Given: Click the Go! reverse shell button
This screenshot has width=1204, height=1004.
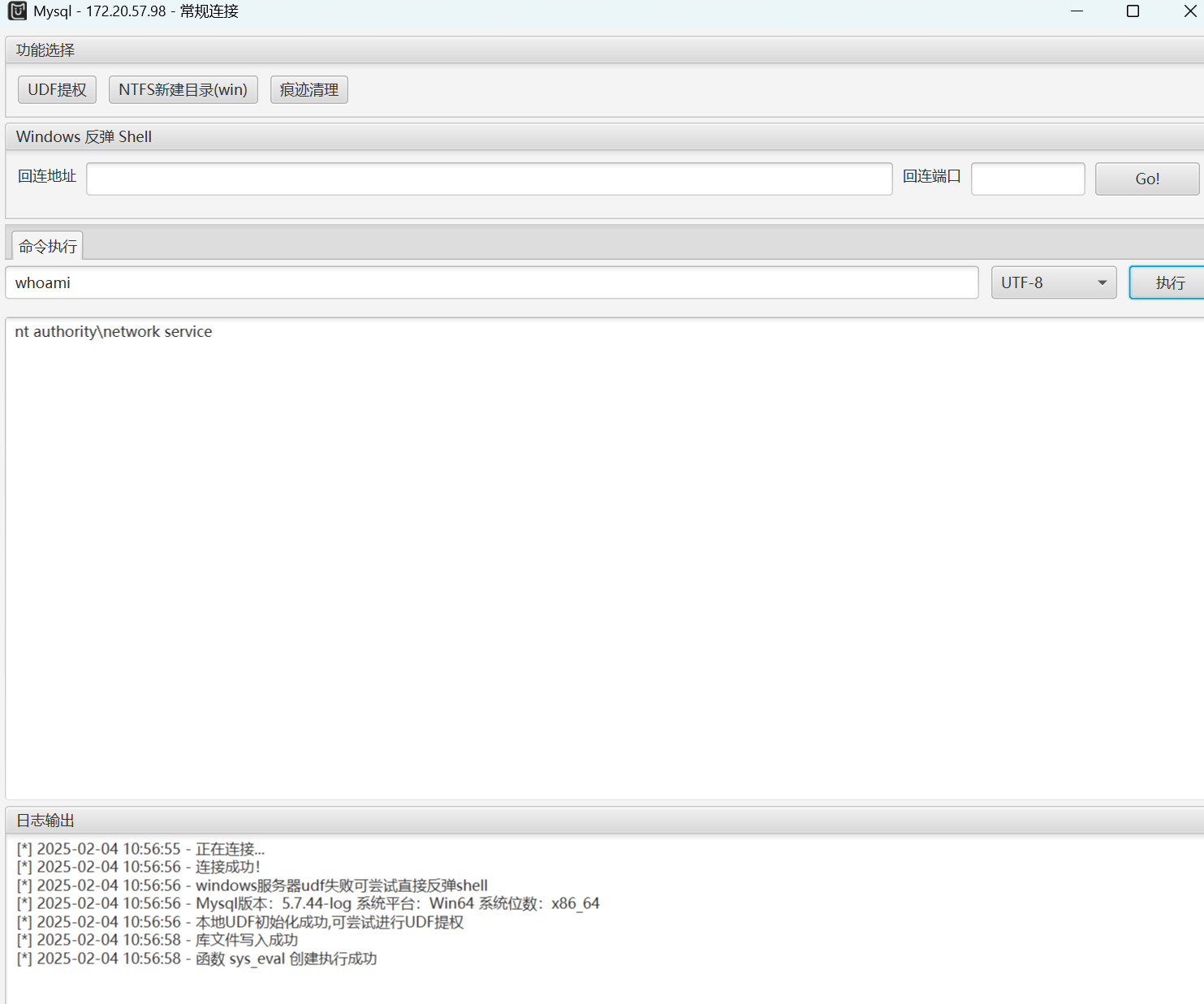Looking at the screenshot, I should [x=1147, y=179].
